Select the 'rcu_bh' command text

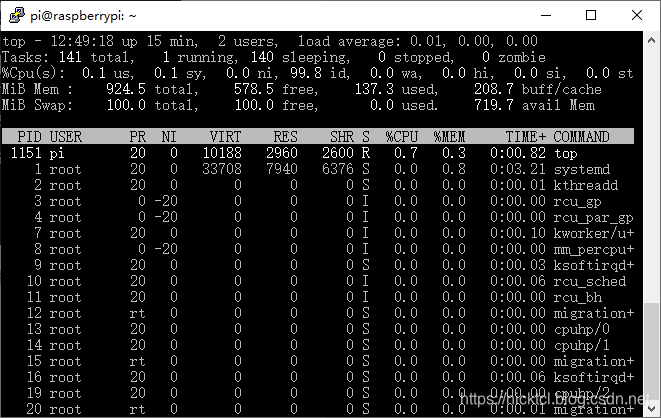click(578, 297)
